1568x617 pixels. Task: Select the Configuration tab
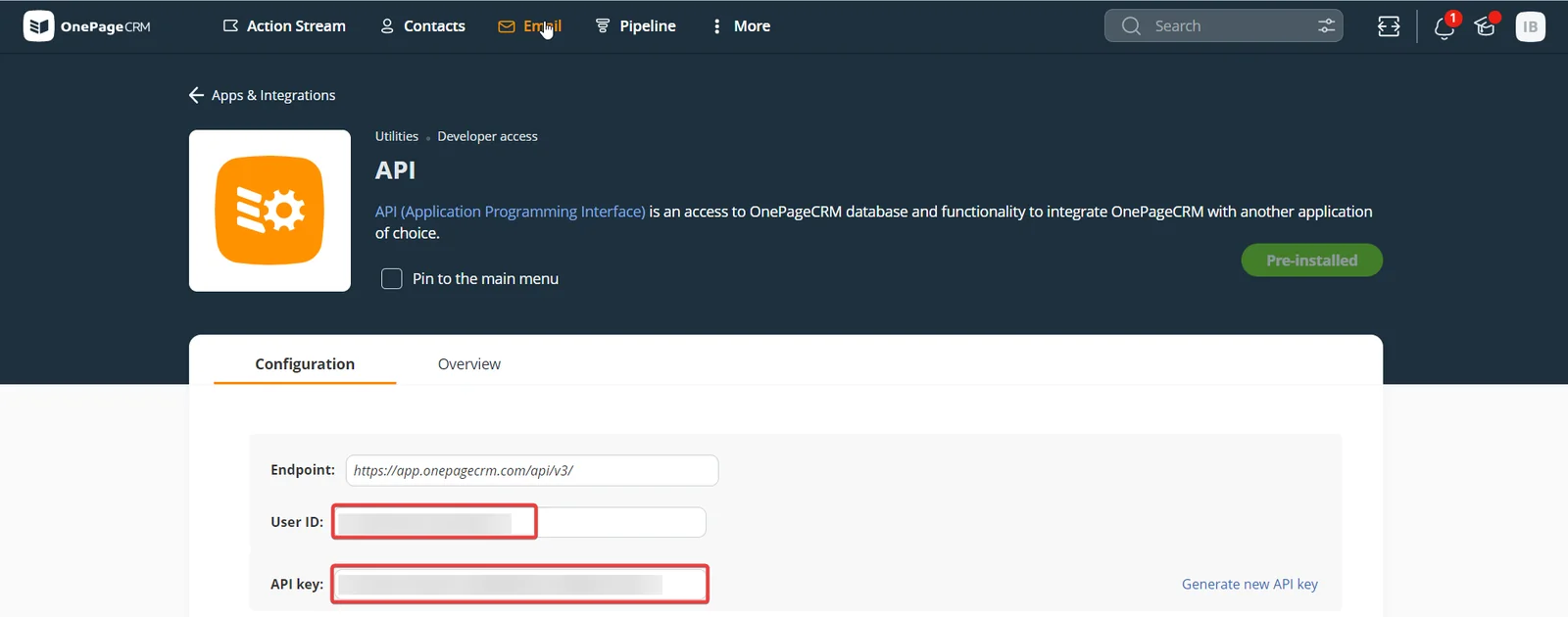click(305, 363)
